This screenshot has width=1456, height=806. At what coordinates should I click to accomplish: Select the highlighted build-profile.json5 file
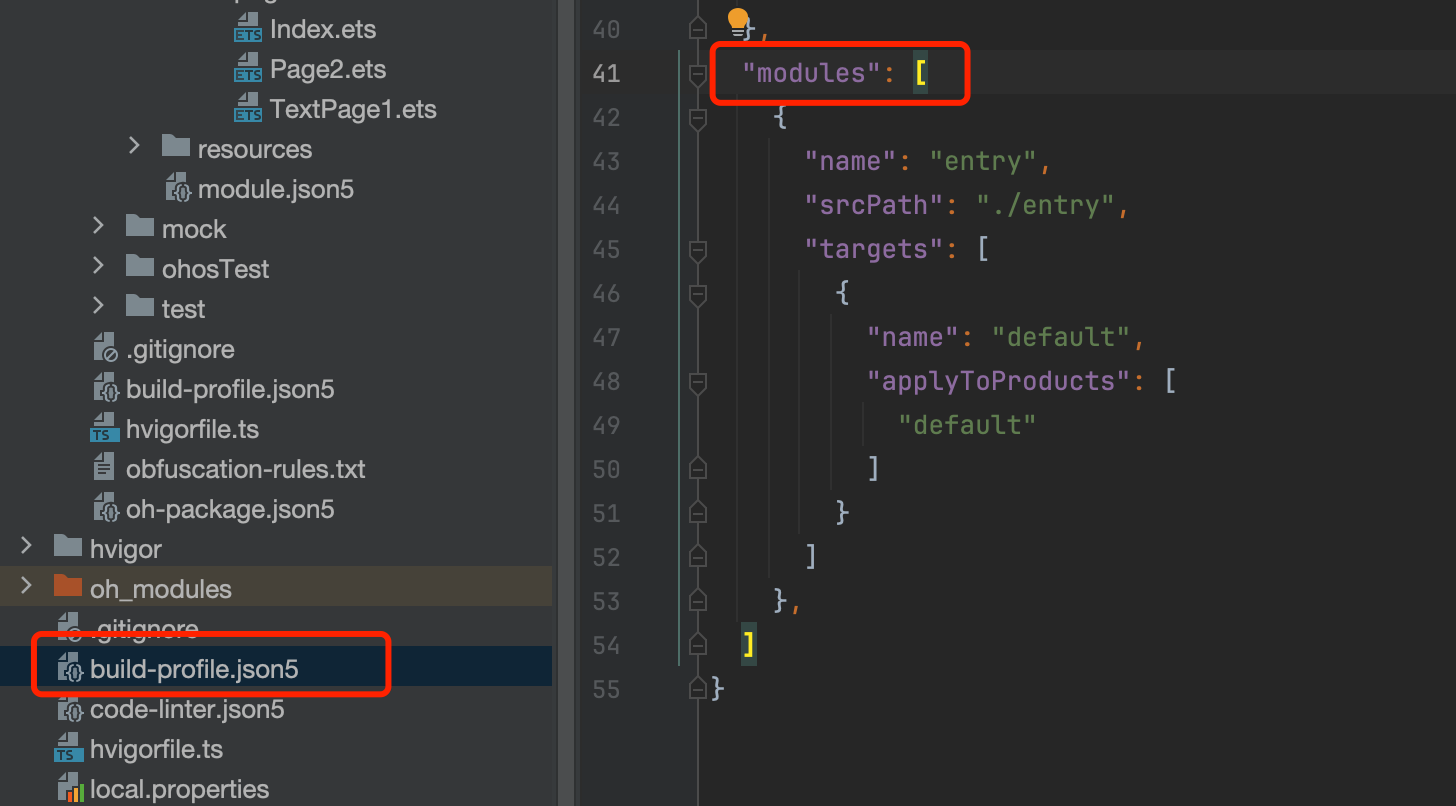(x=194, y=669)
